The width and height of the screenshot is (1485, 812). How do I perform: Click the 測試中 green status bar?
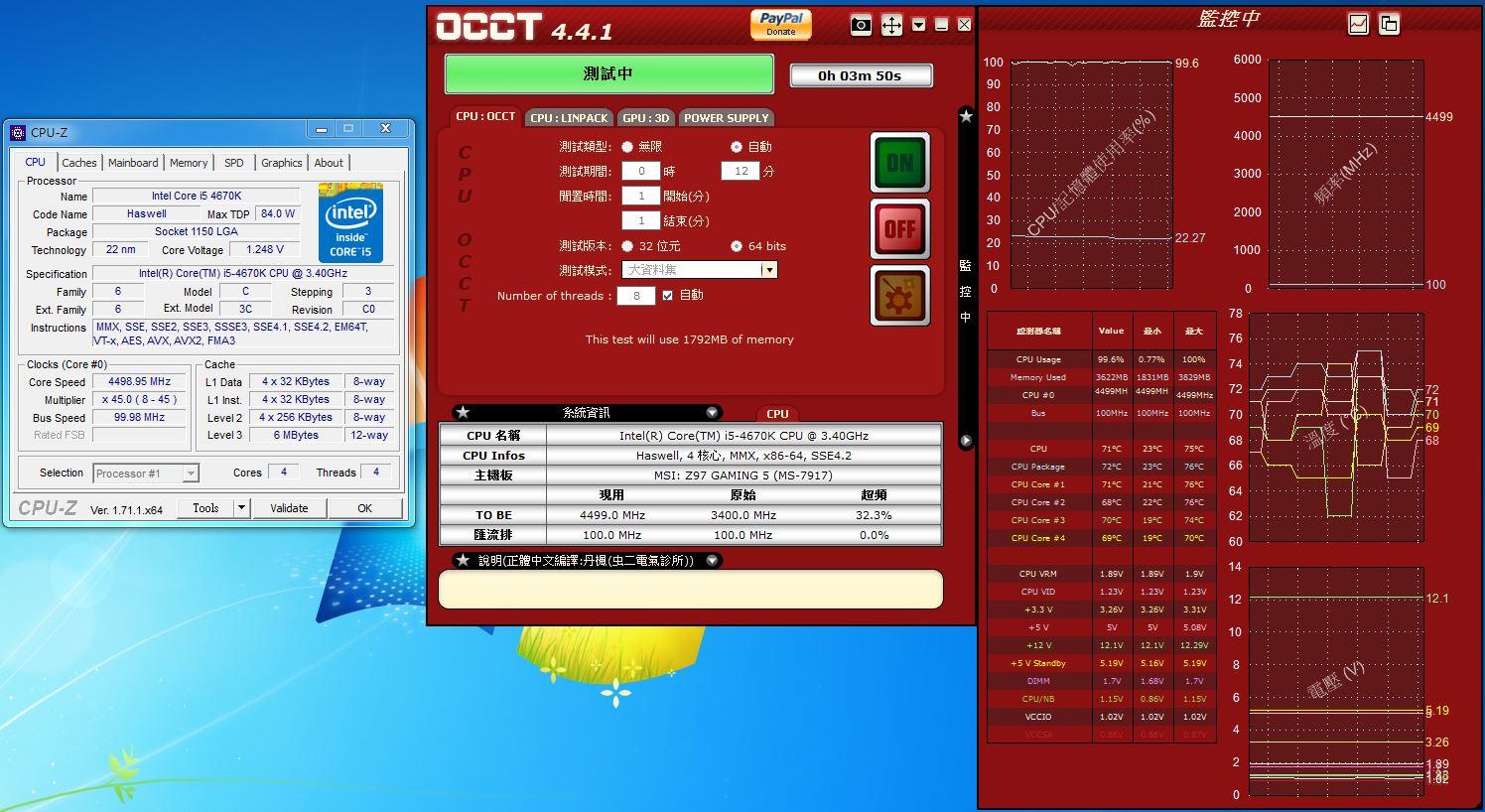point(608,73)
